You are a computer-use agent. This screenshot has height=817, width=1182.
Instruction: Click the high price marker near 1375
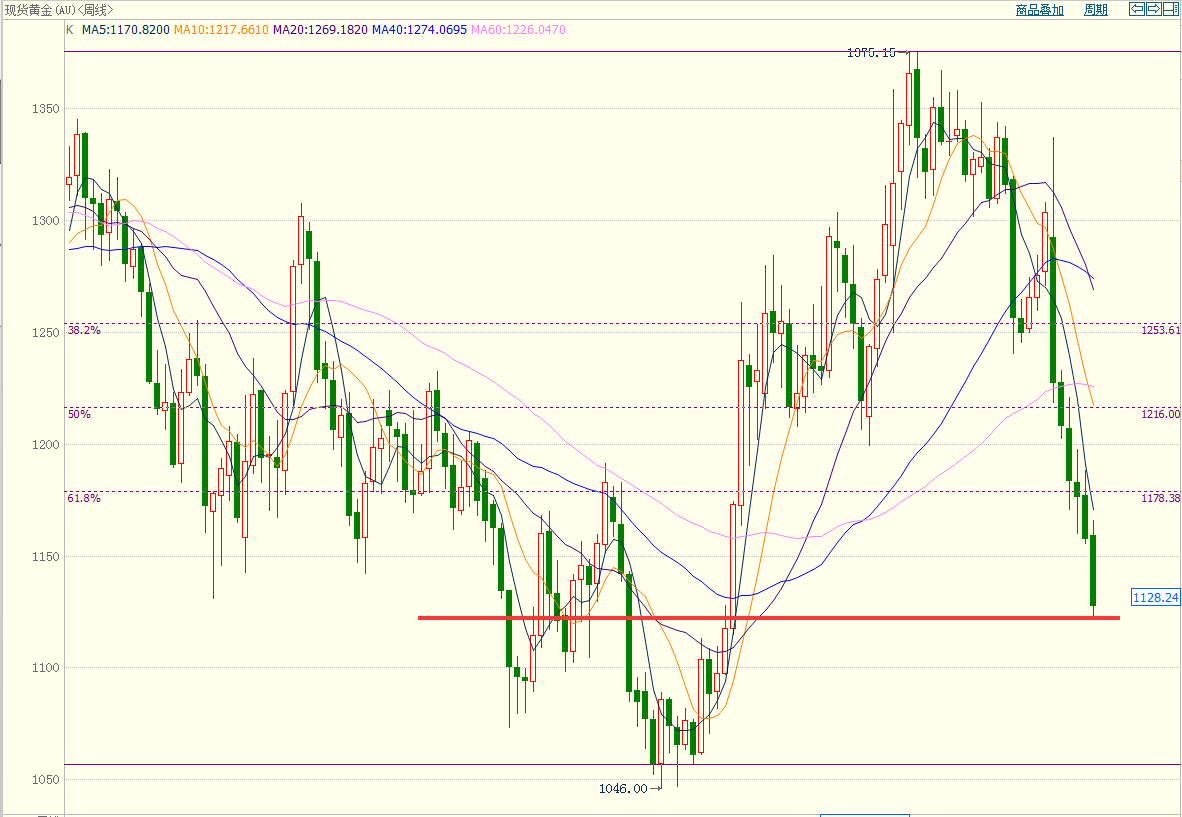tap(871, 53)
